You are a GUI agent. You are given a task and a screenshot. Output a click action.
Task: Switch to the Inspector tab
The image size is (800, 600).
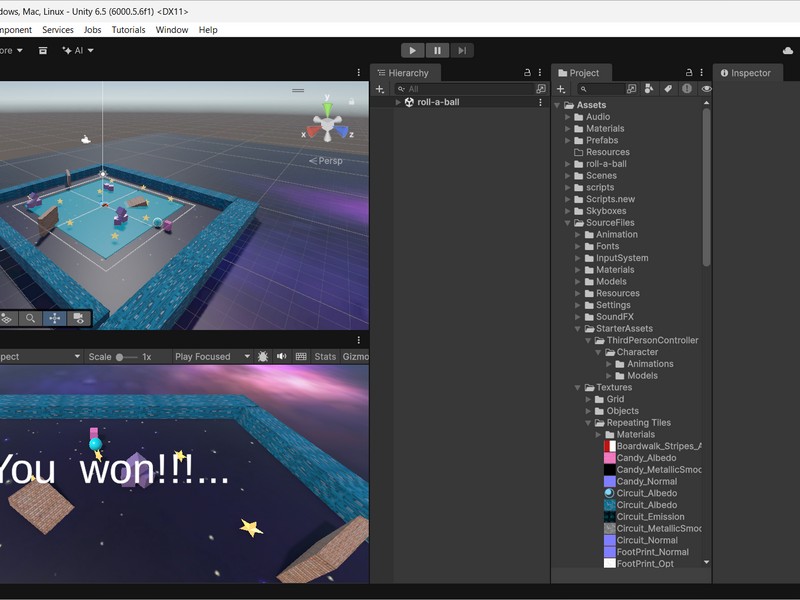click(746, 73)
